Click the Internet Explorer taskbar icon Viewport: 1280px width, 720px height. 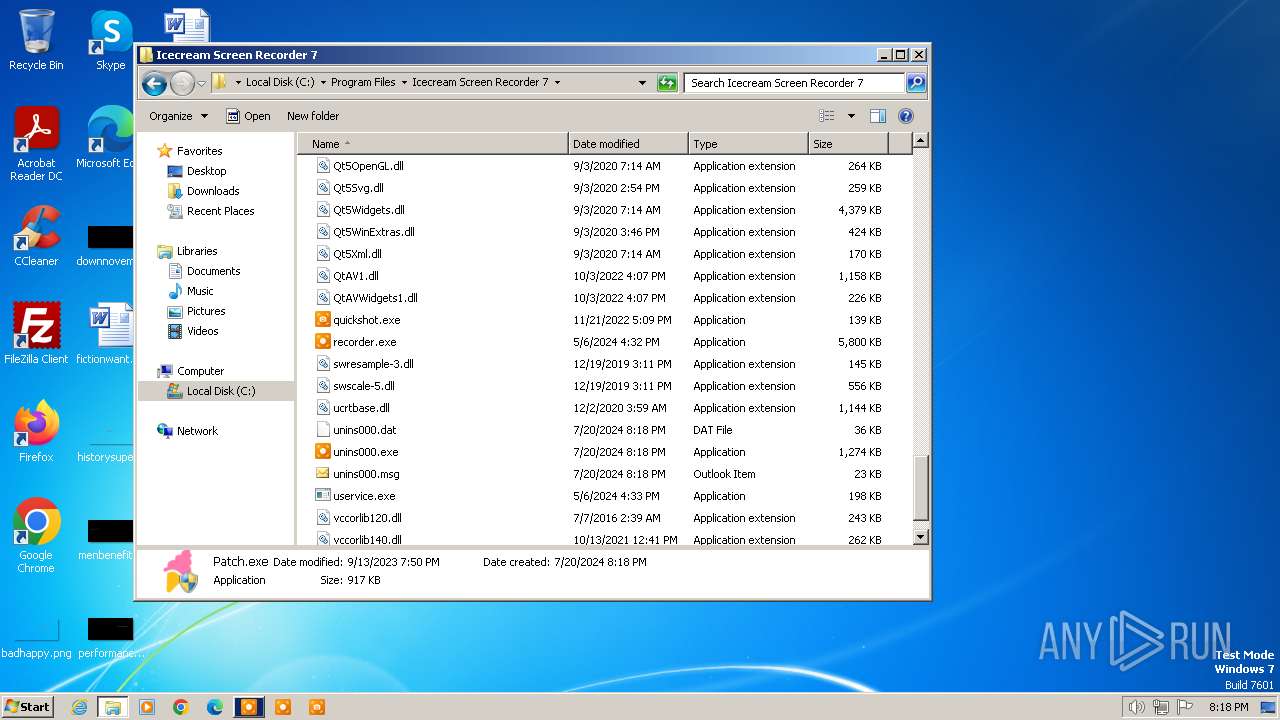79,707
